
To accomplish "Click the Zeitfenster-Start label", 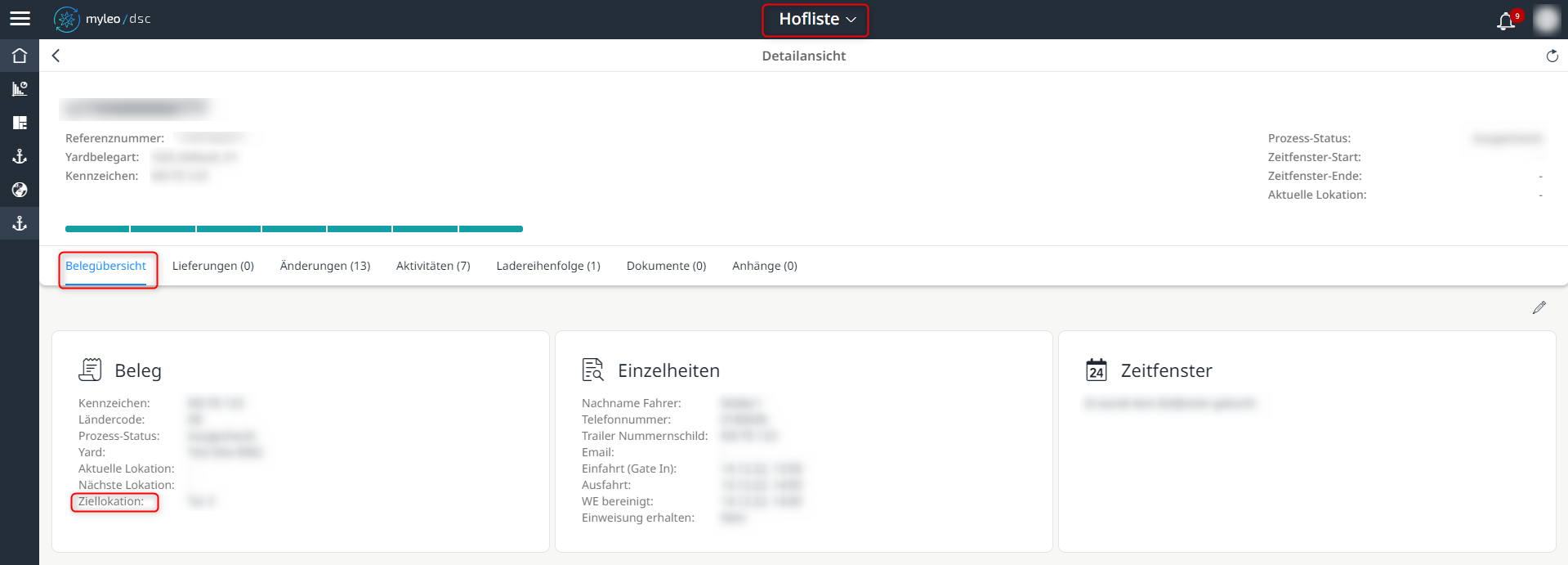I will 1314,157.
